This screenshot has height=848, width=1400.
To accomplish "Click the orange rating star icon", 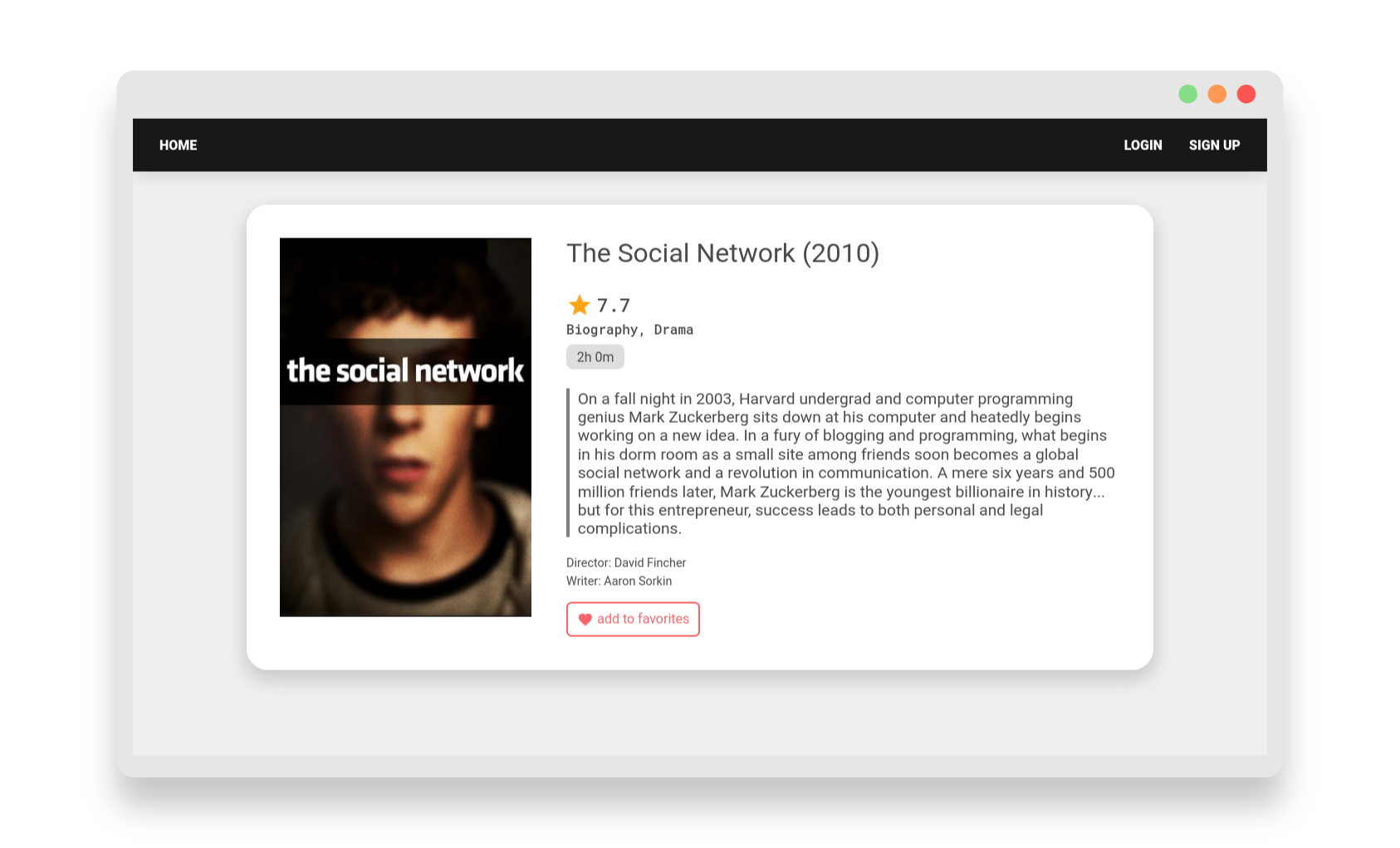I will [x=579, y=305].
